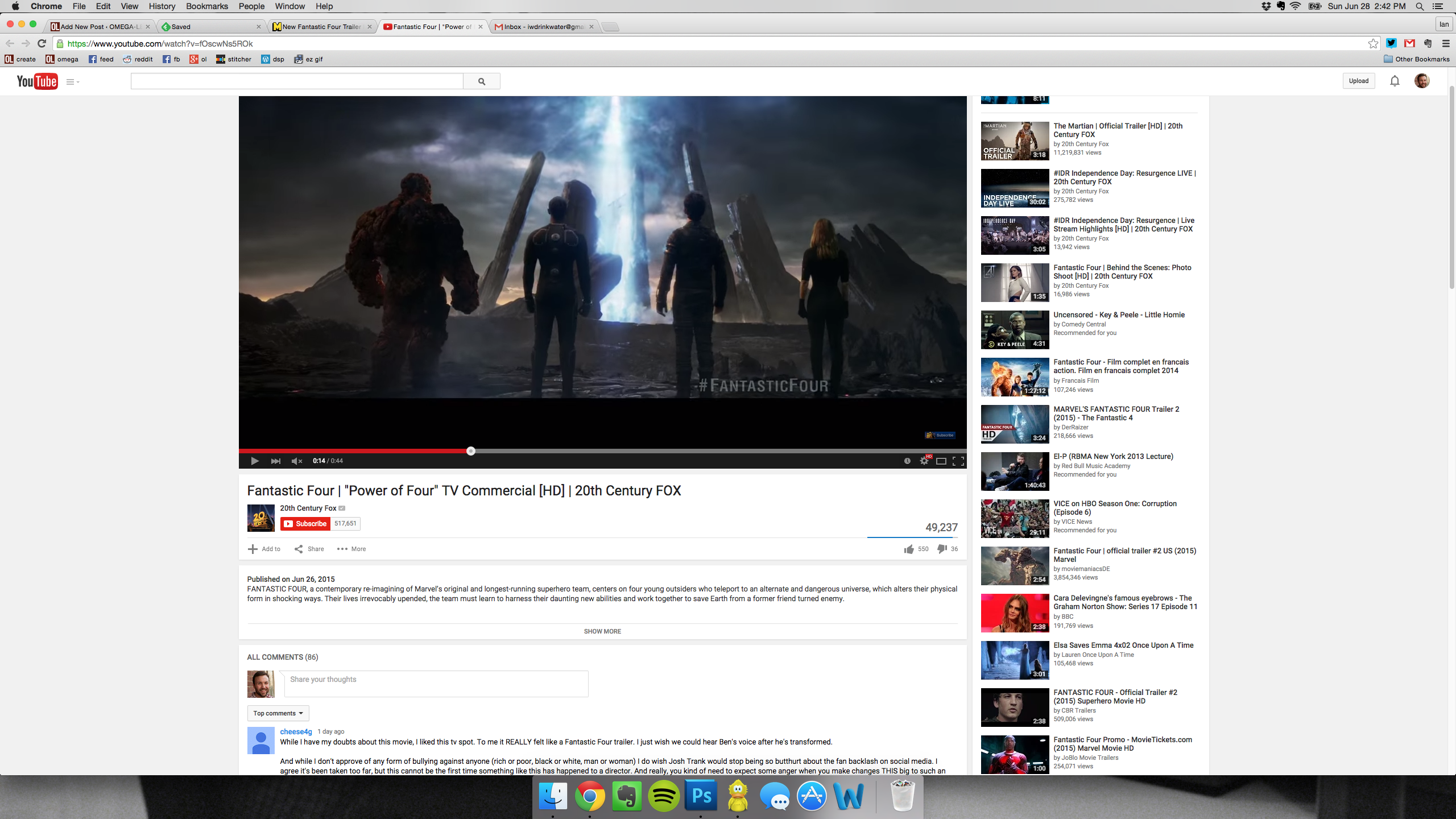Open the ez gif bookmark

click(308, 59)
